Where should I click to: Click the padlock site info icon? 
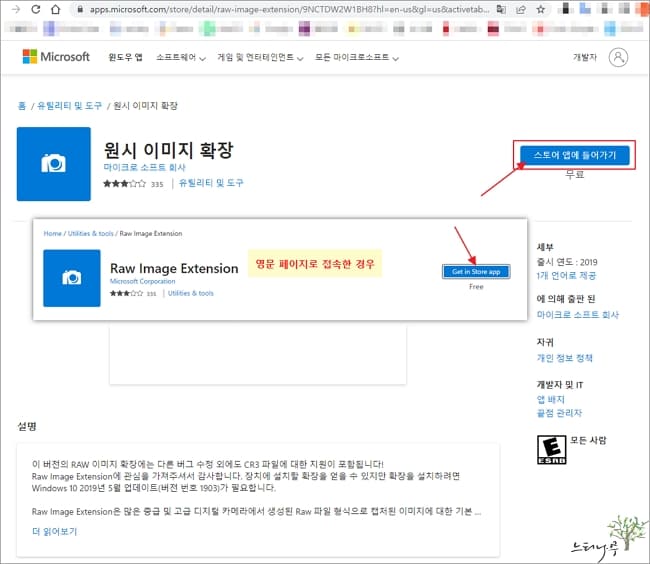tap(80, 9)
